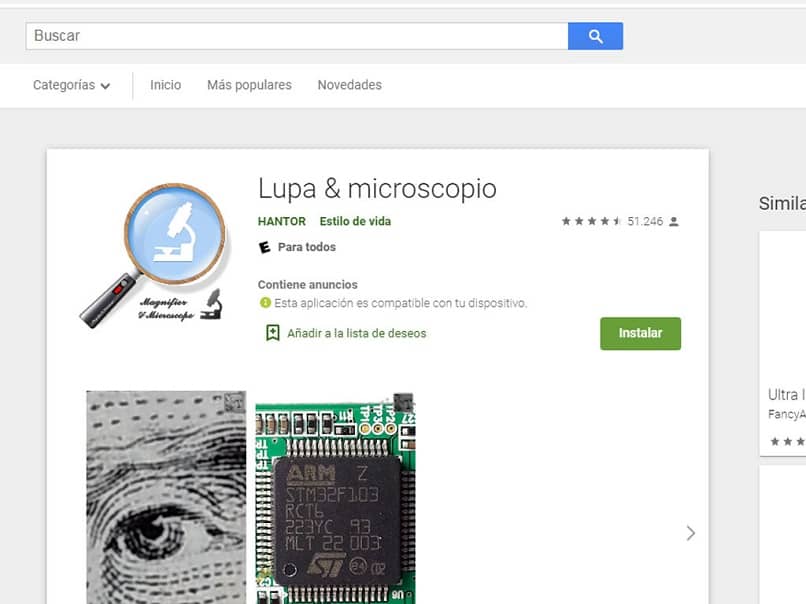
Task: Open the banknote eye screenshot thumbnail
Action: tap(166, 497)
